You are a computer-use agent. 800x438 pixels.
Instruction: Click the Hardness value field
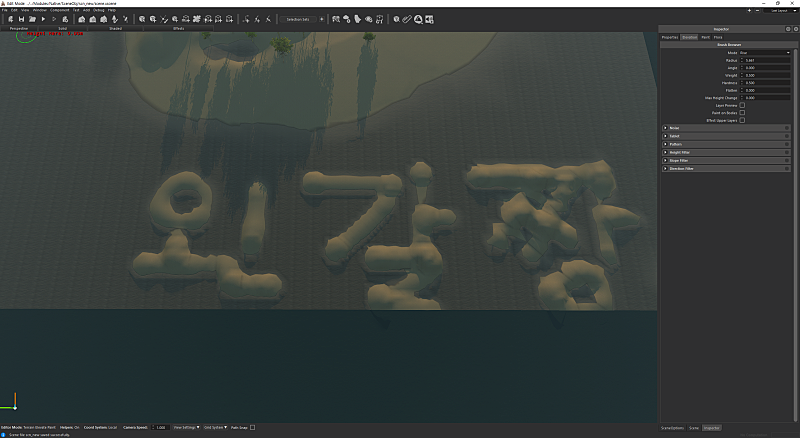click(x=767, y=83)
